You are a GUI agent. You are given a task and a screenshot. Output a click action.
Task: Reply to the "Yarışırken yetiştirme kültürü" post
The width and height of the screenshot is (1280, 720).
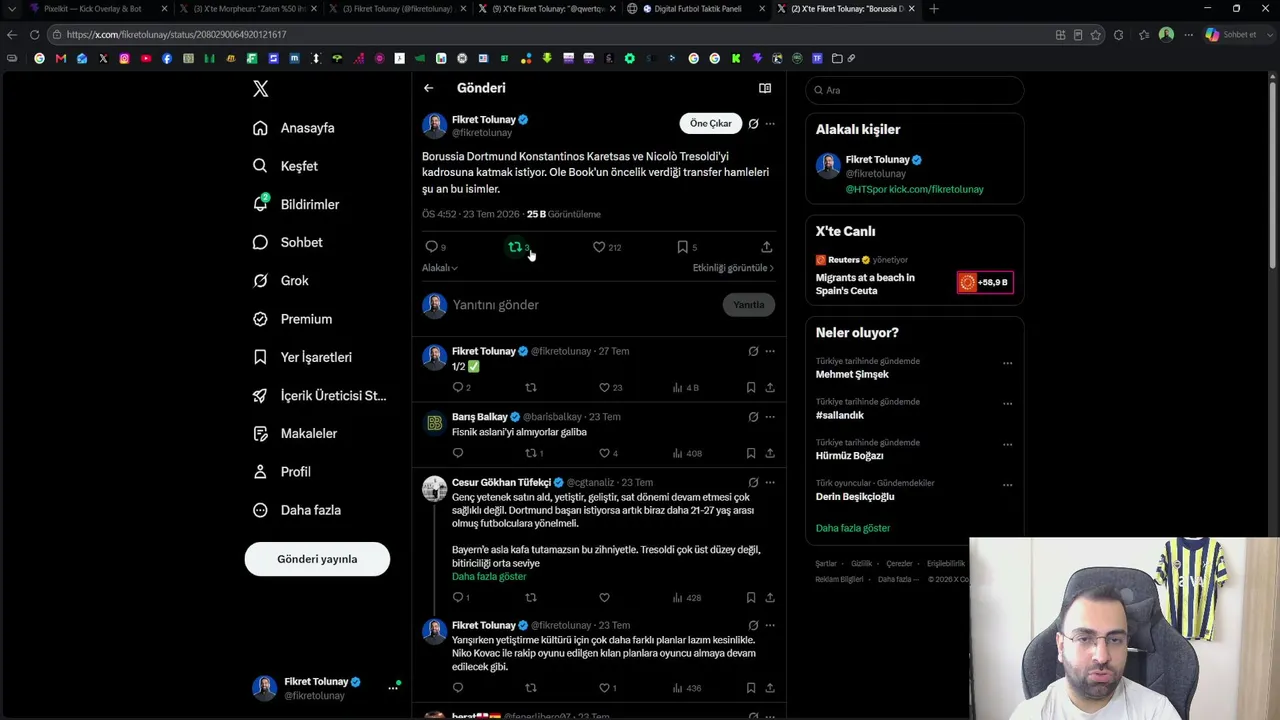point(458,688)
